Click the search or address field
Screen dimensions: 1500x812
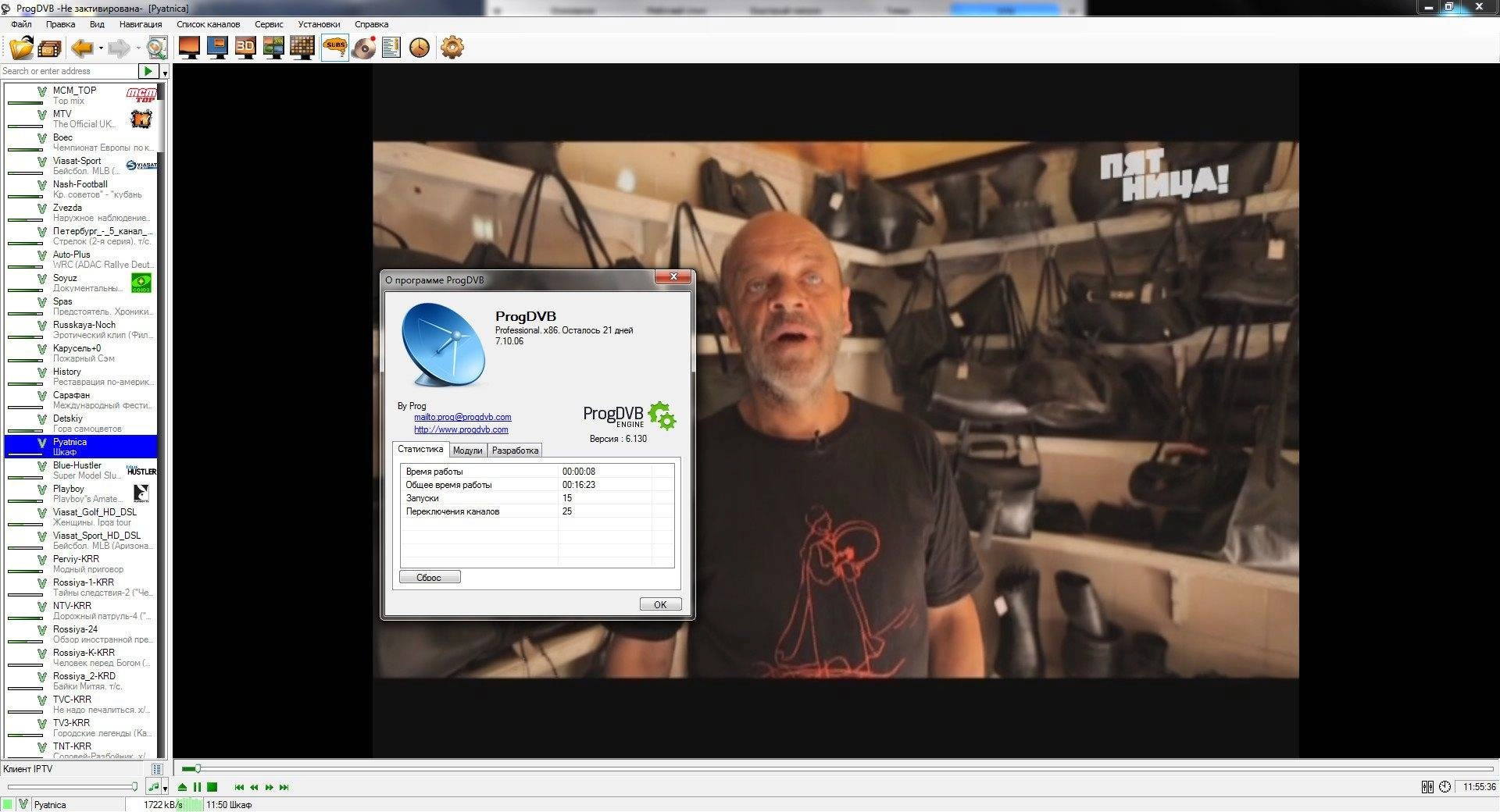[x=69, y=71]
